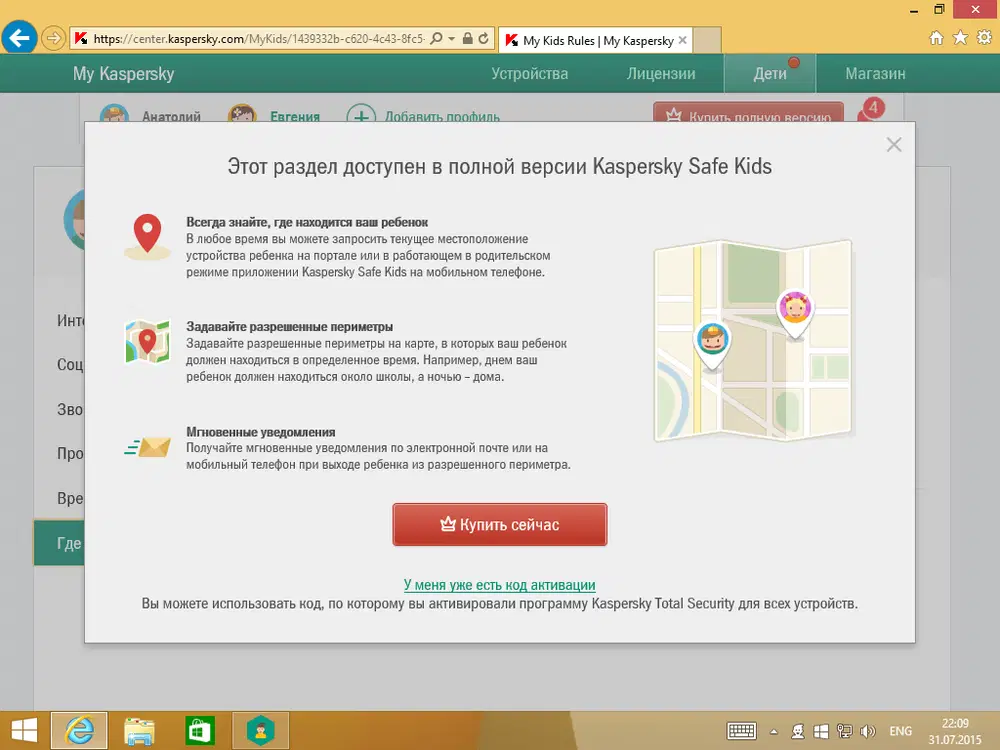Click the flying envelope notifications icon
The width and height of the screenshot is (1000, 750).
[x=147, y=447]
